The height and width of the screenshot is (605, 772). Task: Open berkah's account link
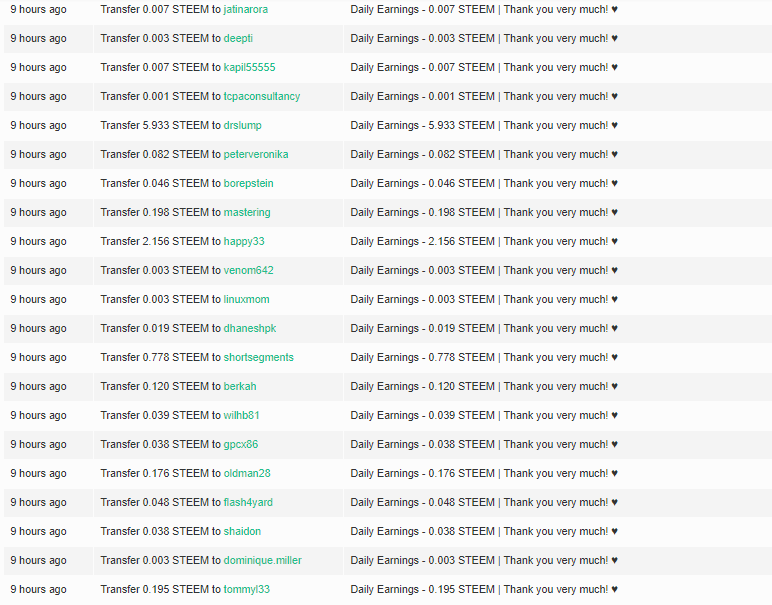pos(240,387)
